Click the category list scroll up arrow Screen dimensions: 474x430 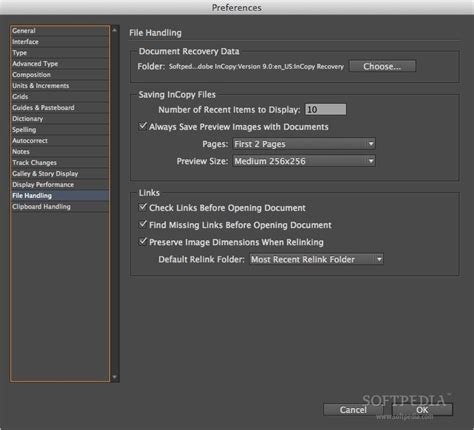[x=114, y=30]
